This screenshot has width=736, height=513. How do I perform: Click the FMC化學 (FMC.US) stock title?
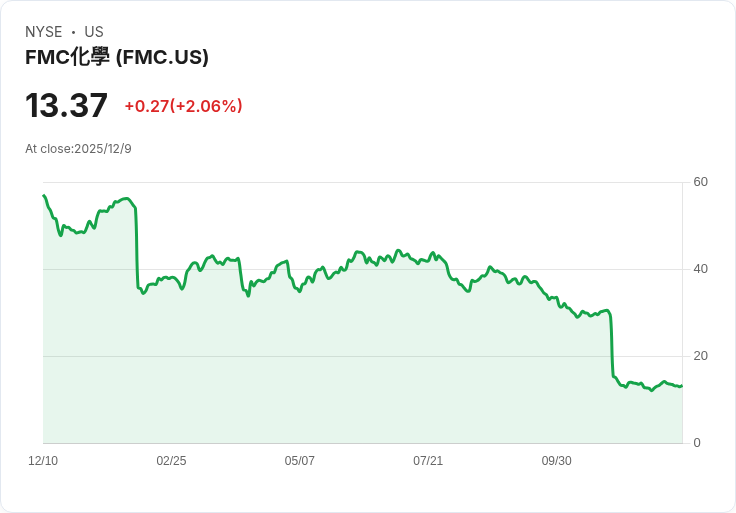(x=117, y=57)
